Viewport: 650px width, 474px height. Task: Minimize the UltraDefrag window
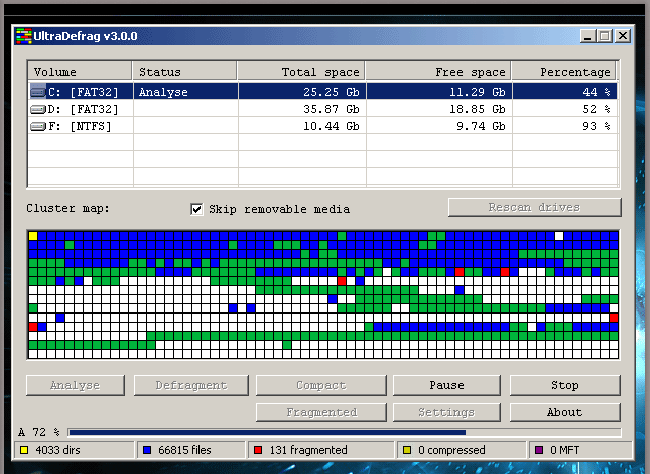588,36
